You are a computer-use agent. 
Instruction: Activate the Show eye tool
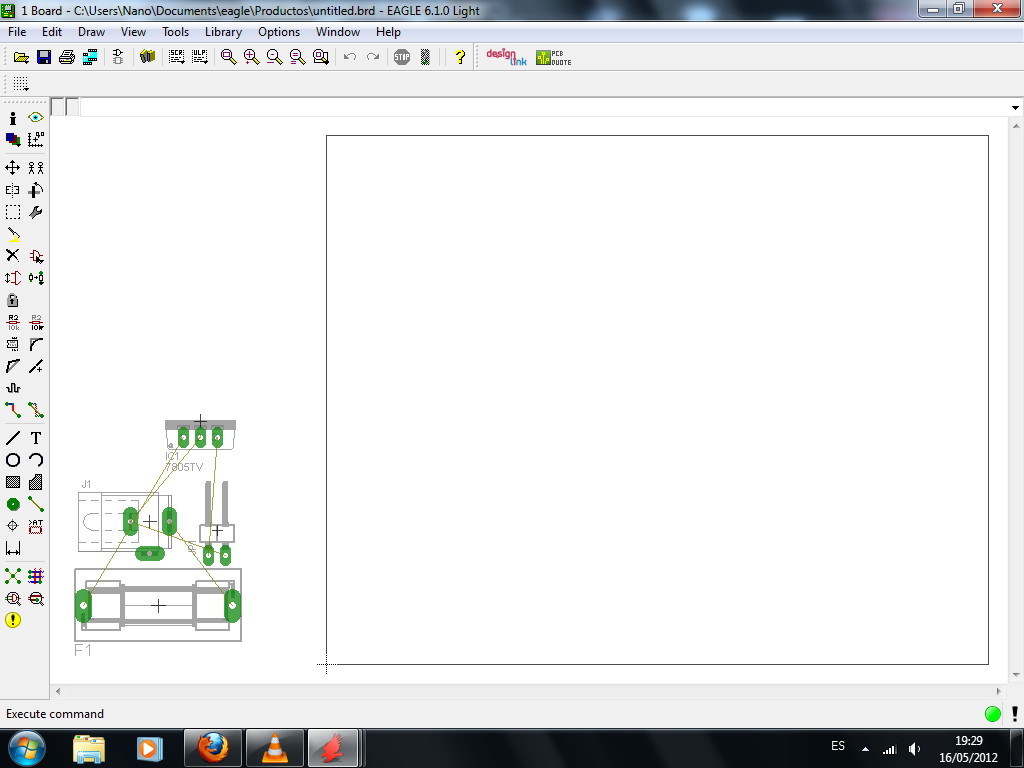click(x=36, y=118)
